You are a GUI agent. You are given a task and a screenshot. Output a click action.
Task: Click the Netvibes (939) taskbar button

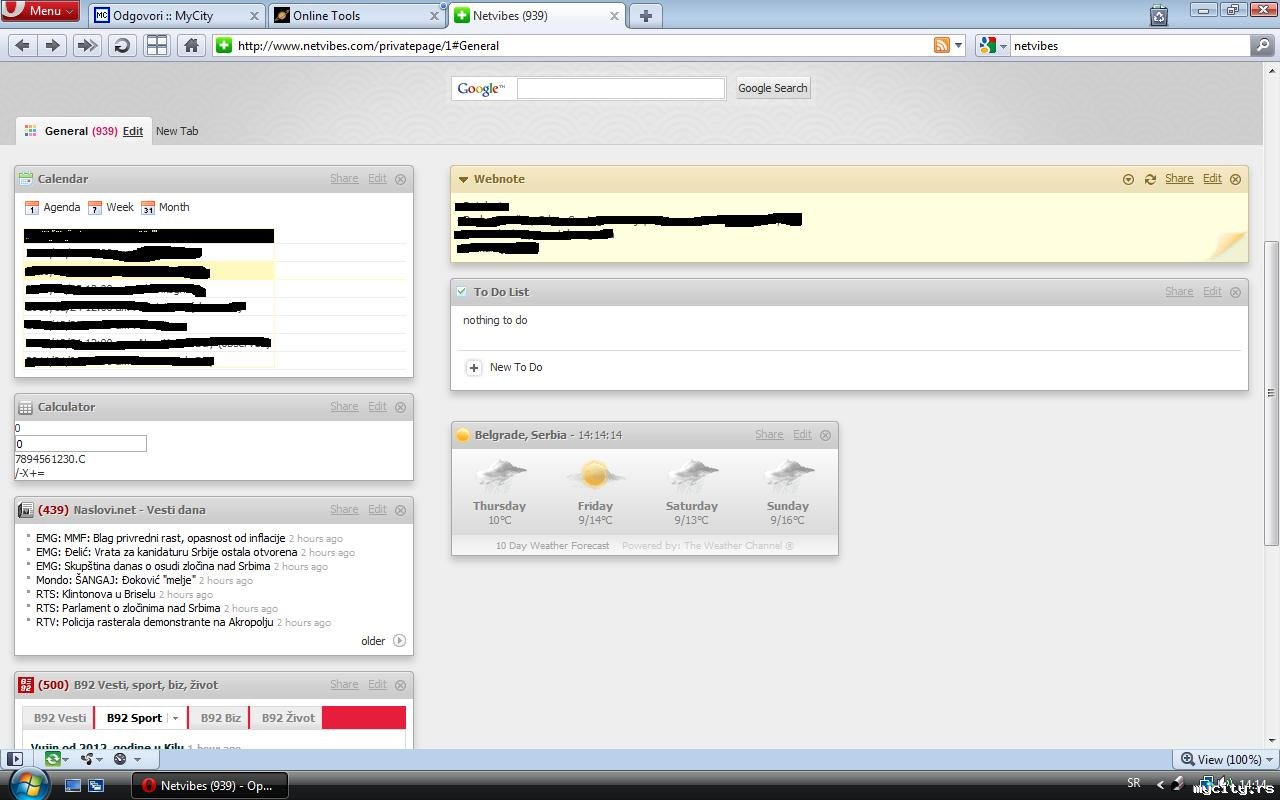[x=210, y=786]
